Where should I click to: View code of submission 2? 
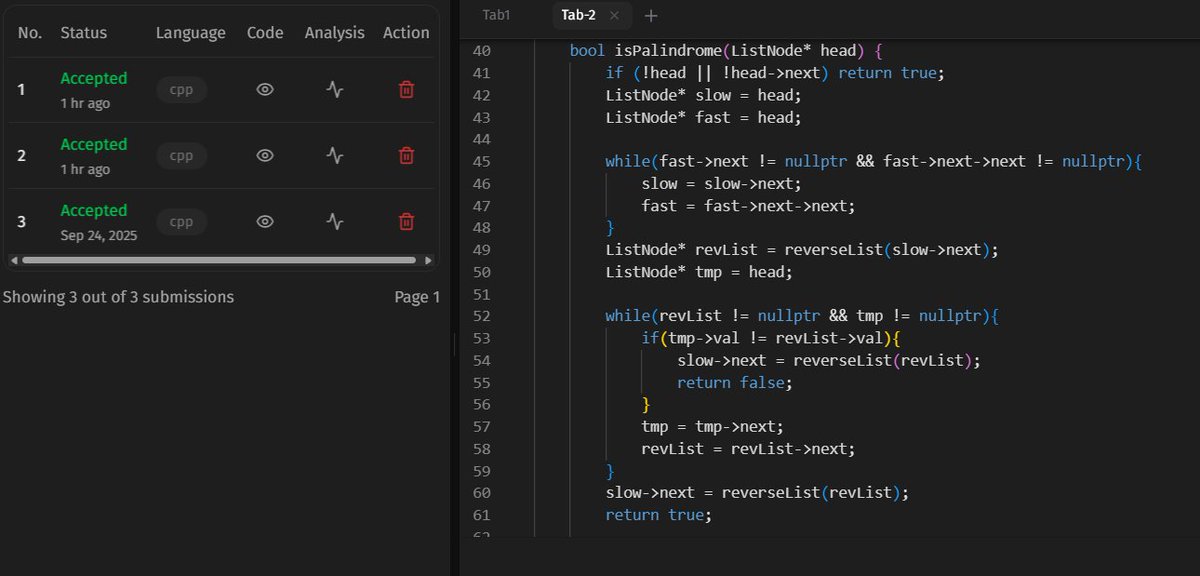pyautogui.click(x=265, y=155)
